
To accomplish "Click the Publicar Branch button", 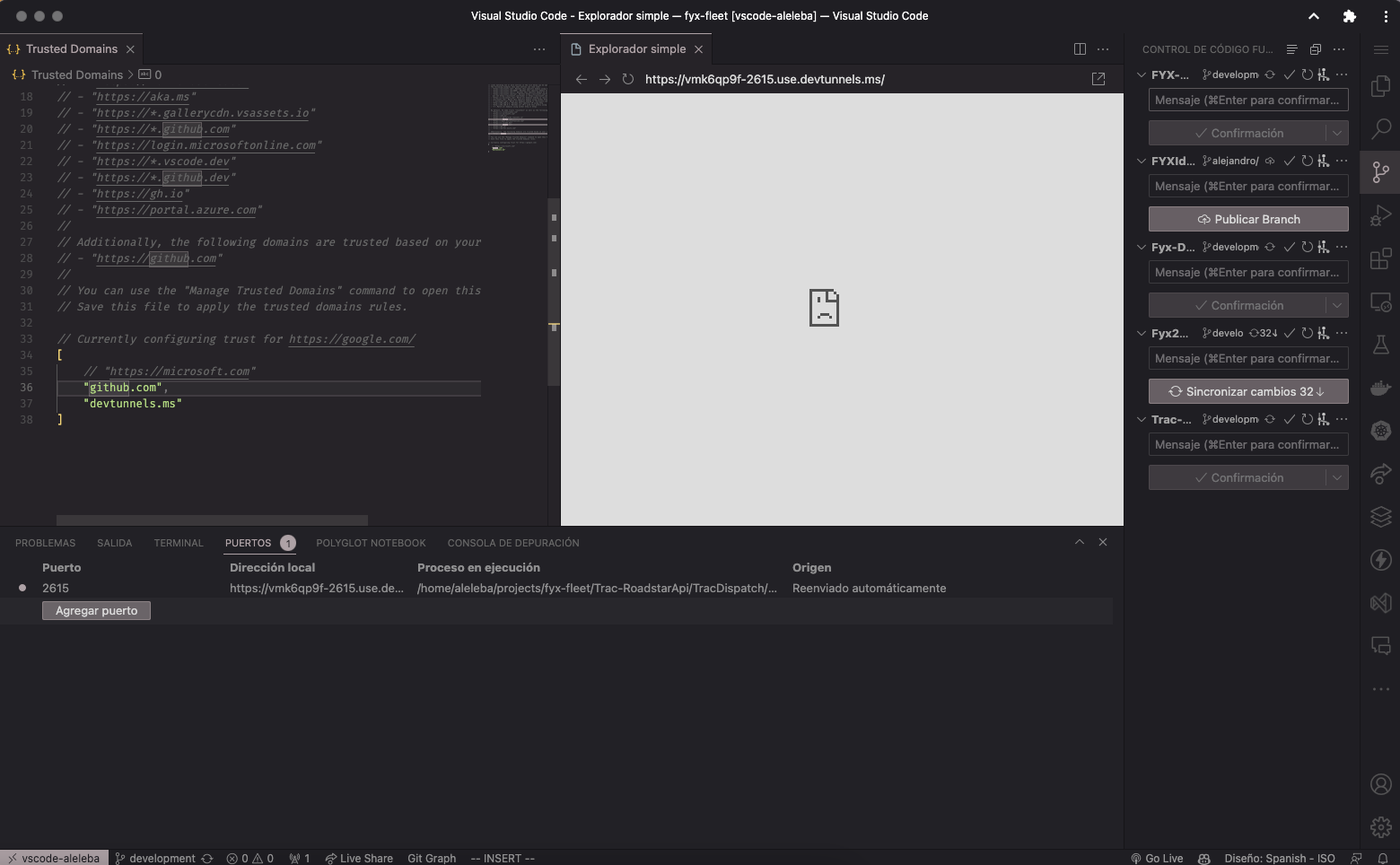I will pos(1247,218).
